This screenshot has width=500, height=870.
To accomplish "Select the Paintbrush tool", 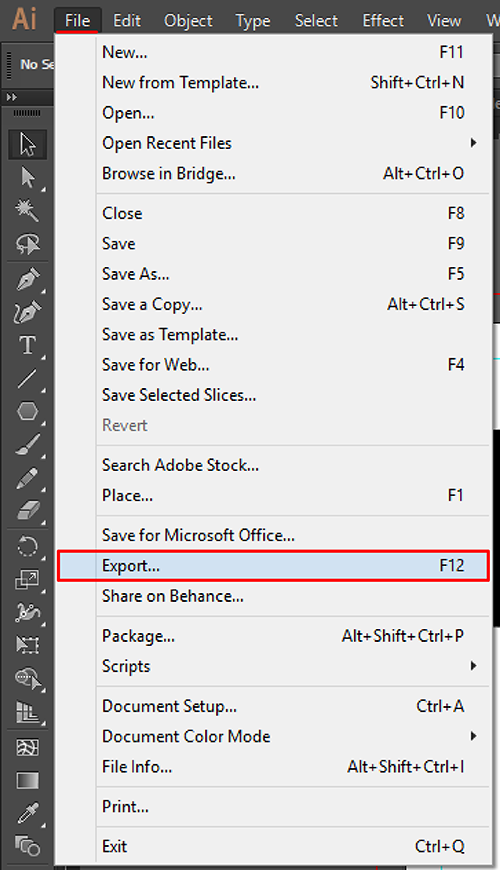I will coord(27,444).
